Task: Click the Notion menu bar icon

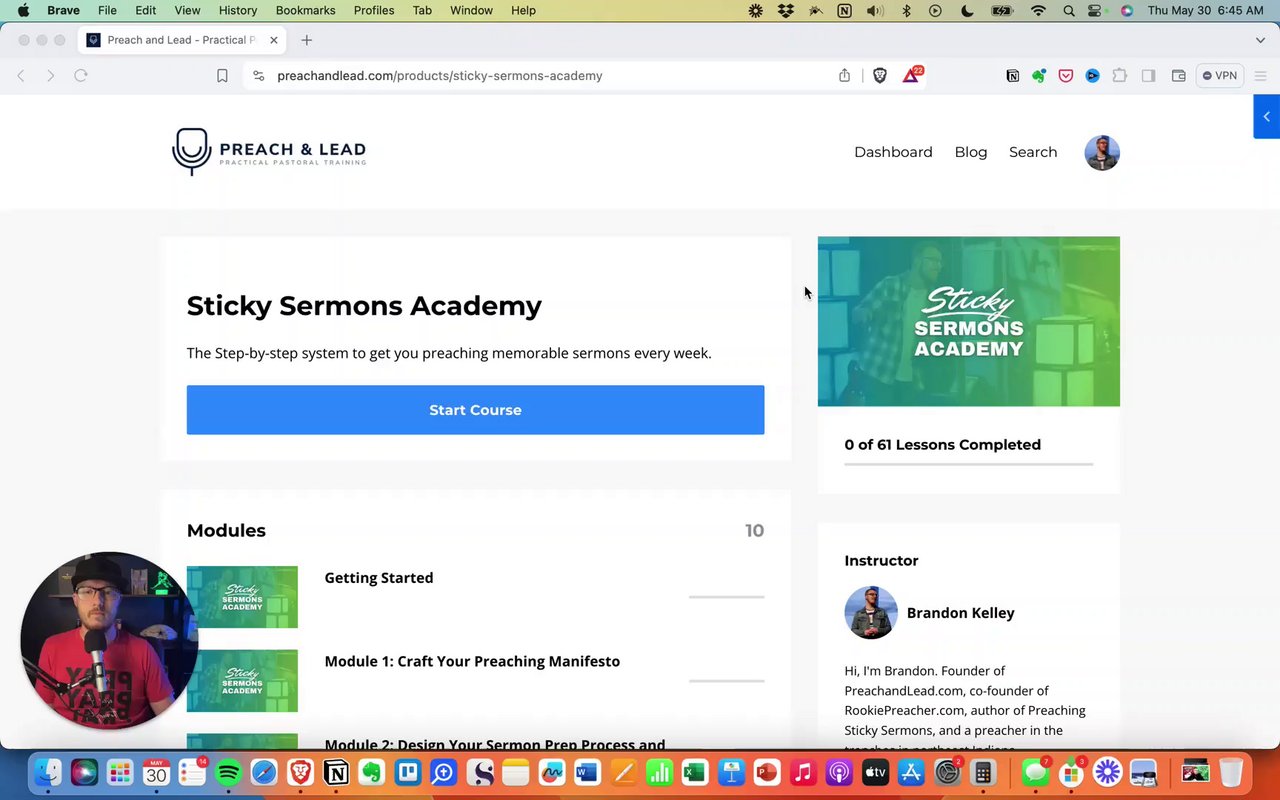Action: pyautogui.click(x=845, y=10)
